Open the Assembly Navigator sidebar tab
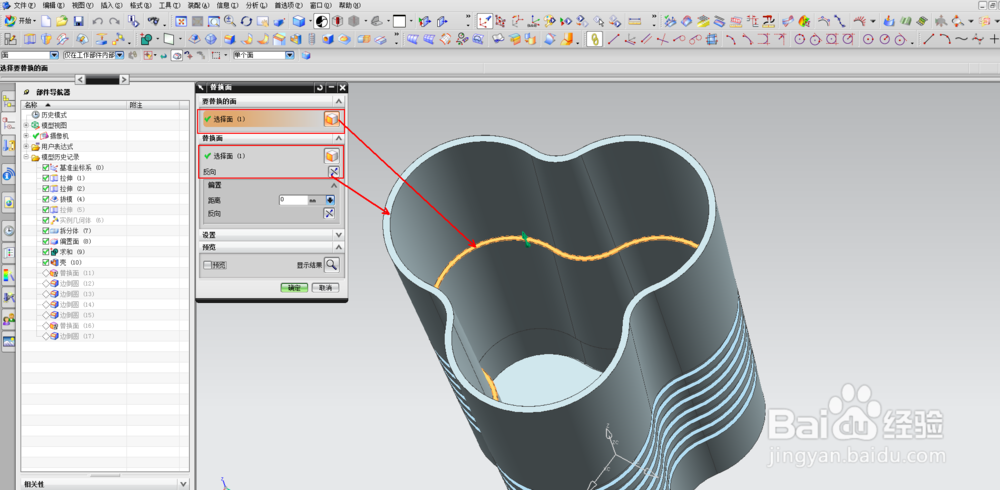 coord(8,101)
